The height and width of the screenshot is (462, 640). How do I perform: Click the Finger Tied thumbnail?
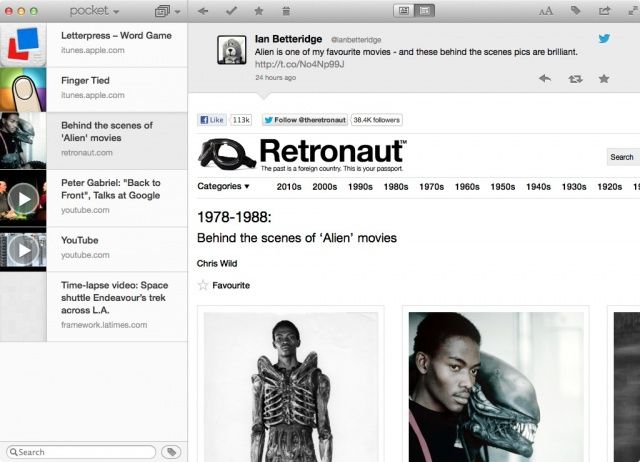tap(23, 90)
